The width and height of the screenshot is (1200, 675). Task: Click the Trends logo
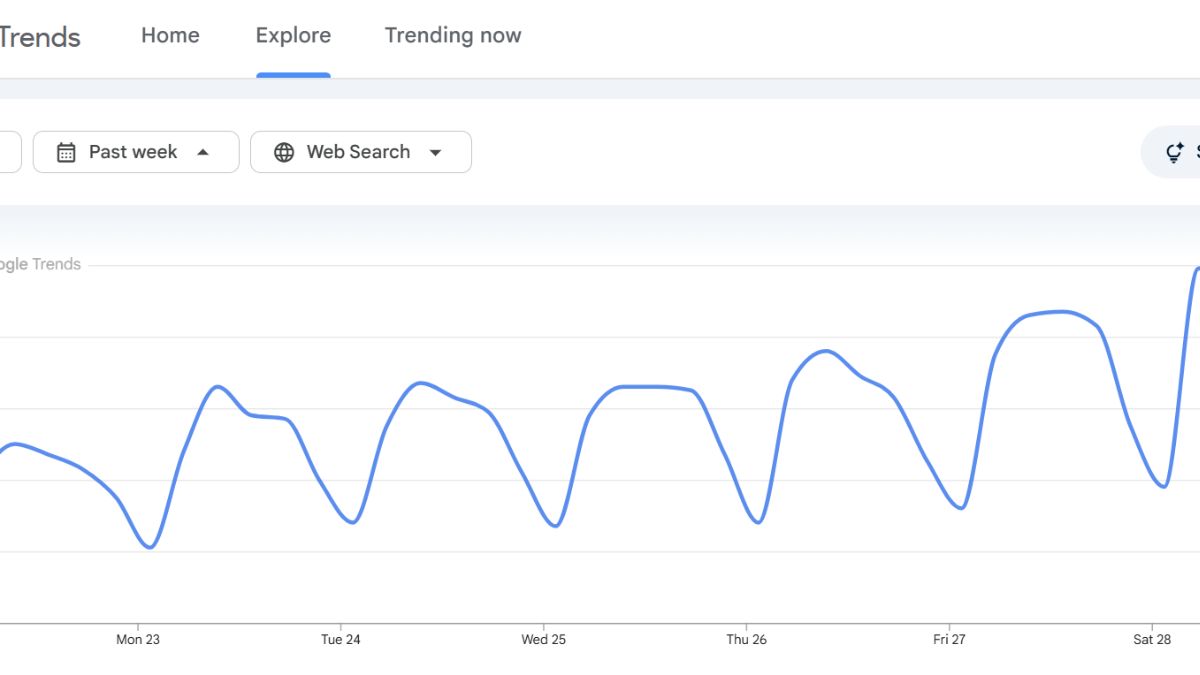pyautogui.click(x=42, y=36)
